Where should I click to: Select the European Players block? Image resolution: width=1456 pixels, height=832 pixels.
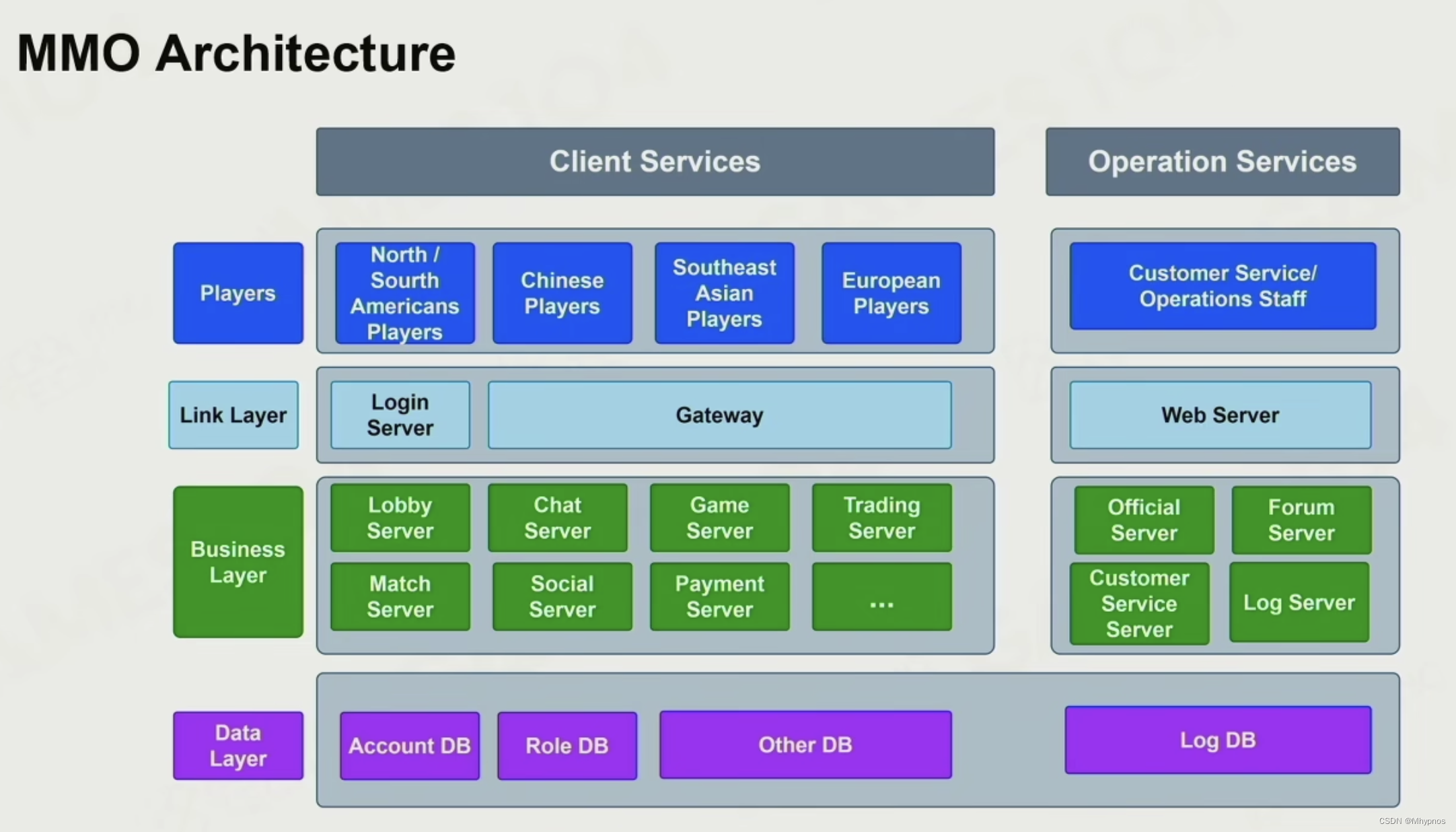click(891, 293)
